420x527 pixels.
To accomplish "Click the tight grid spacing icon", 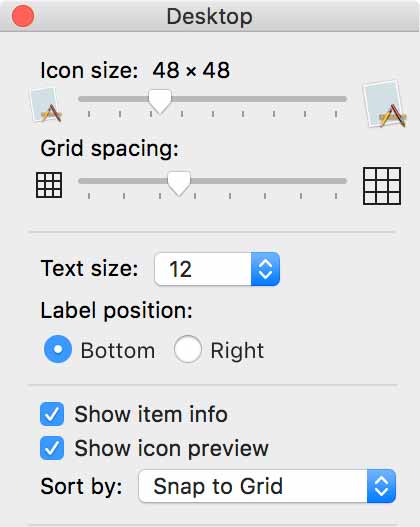I will (49, 185).
